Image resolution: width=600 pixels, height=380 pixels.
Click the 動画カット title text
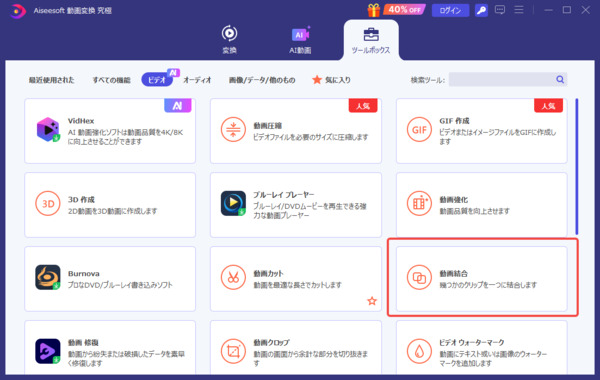point(268,274)
